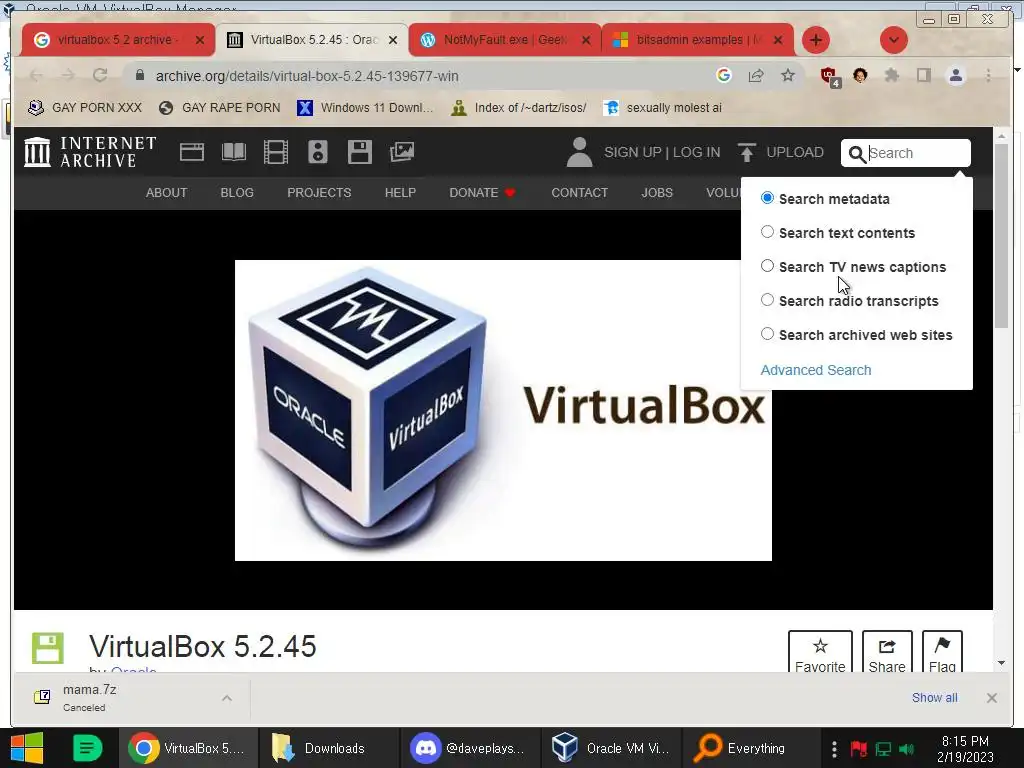This screenshot has height=768, width=1024.
Task: Click the Upload arrow icon
Action: click(x=746, y=152)
